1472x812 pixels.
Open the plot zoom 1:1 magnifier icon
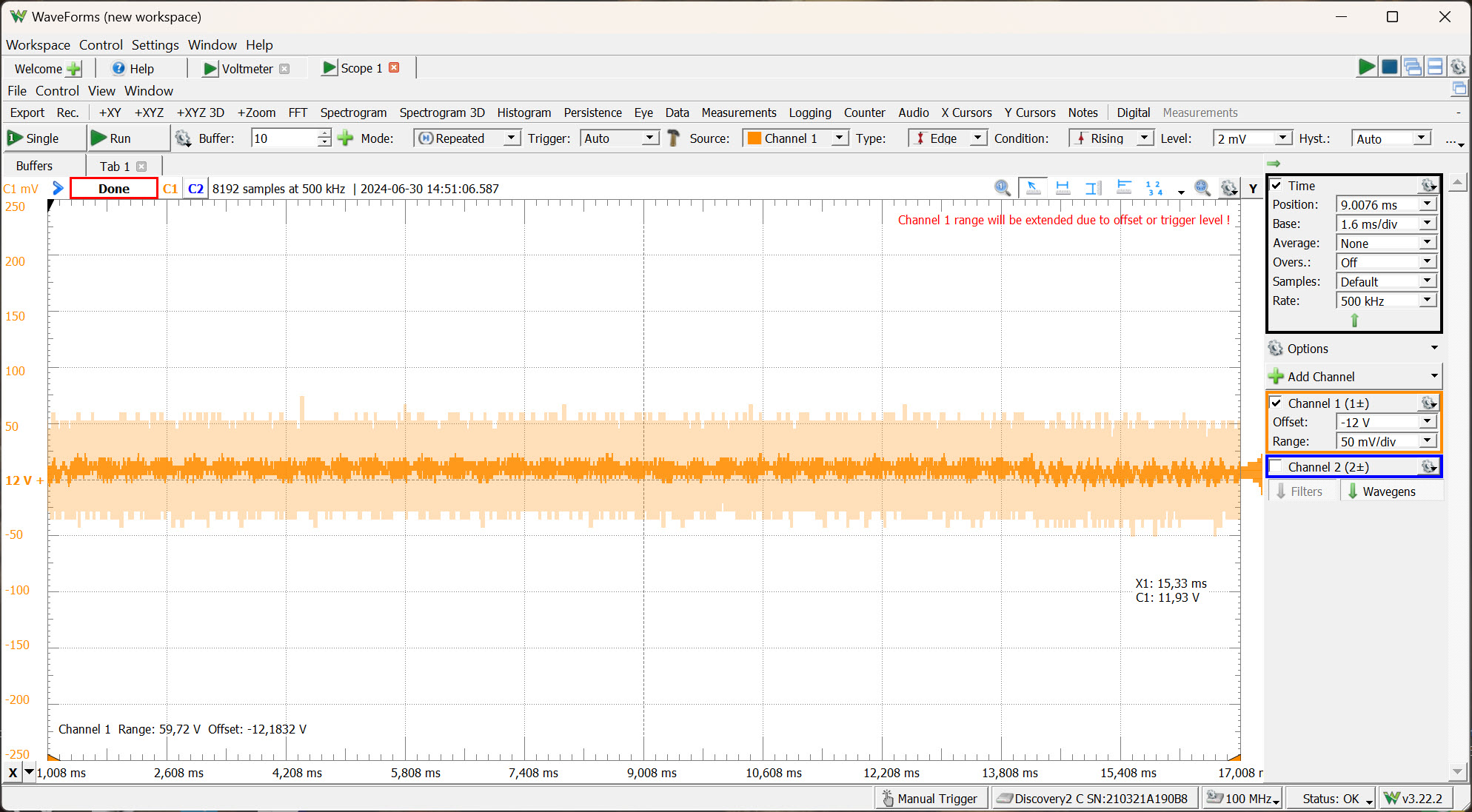tap(1002, 188)
